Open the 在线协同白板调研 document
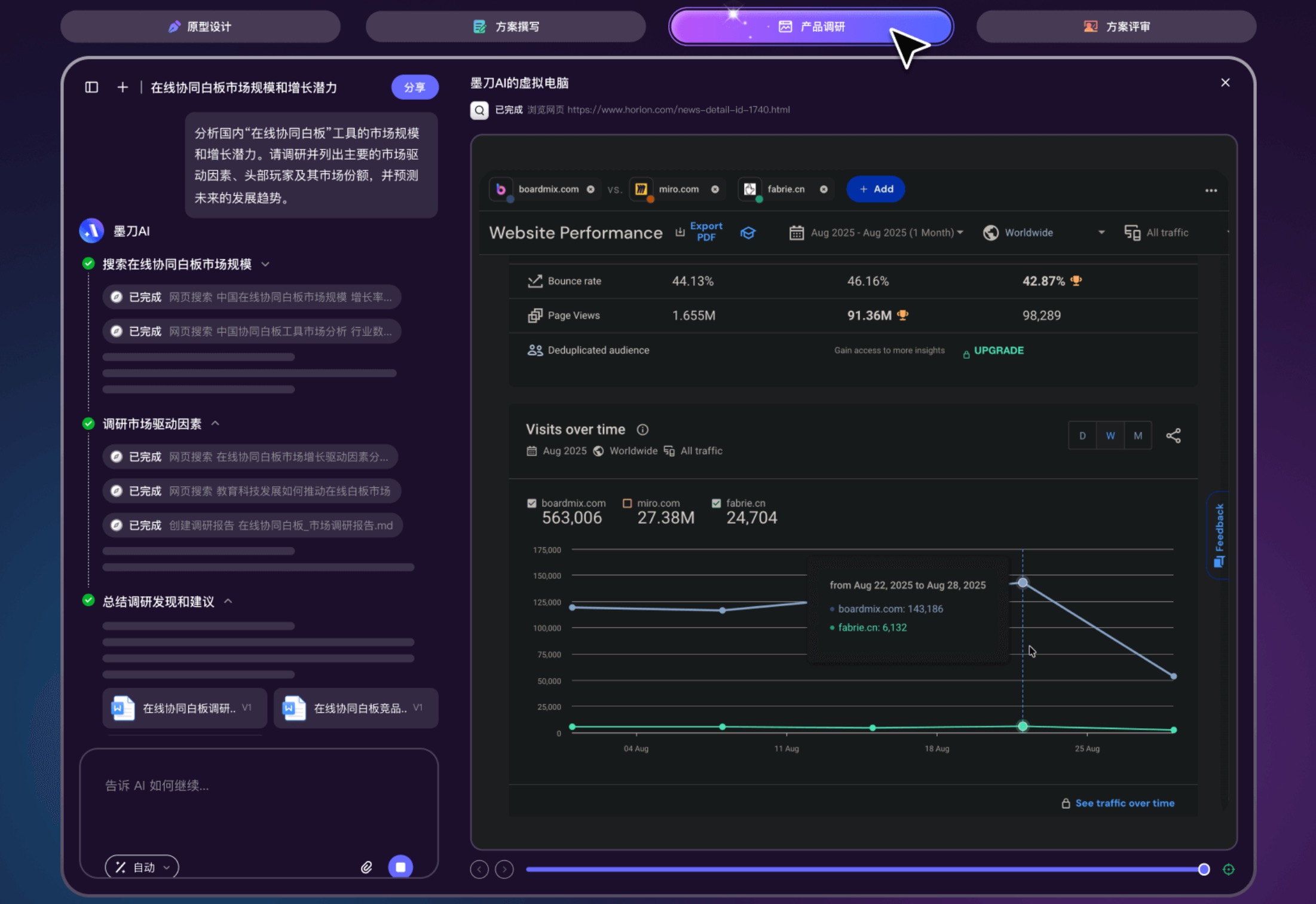1316x904 pixels. 184,708
